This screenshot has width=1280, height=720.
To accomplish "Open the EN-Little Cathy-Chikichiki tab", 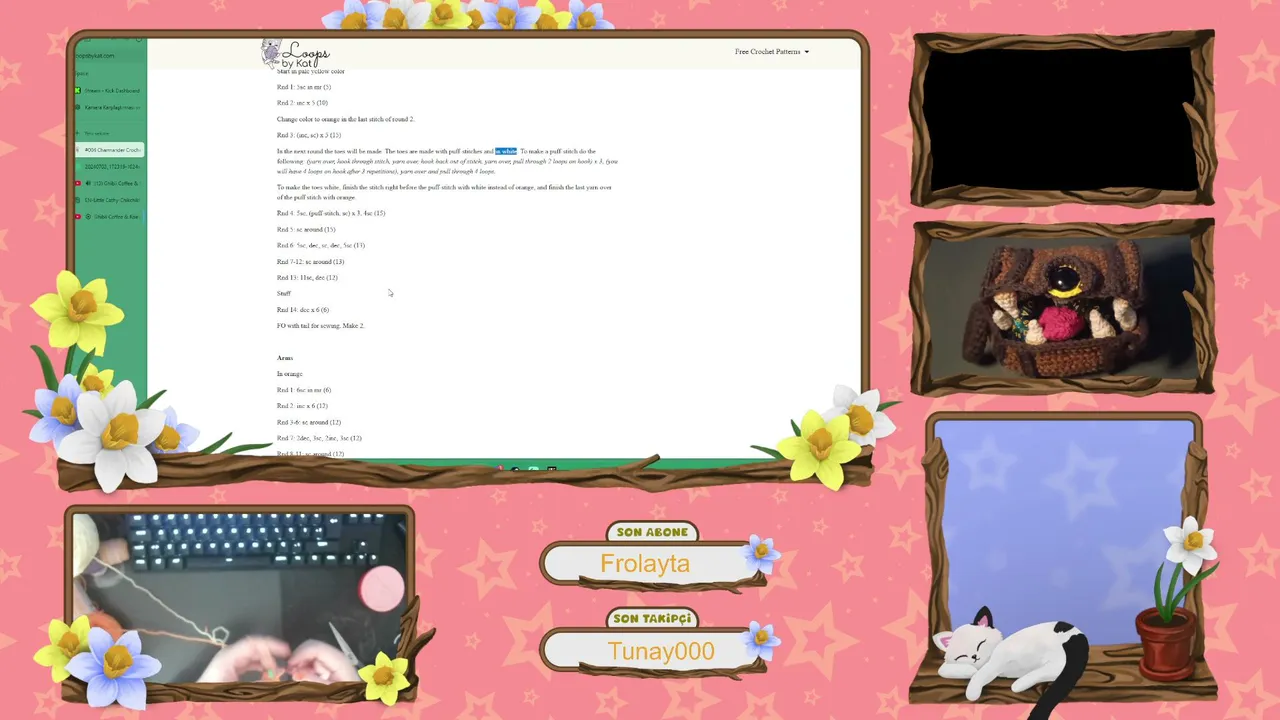I will [x=108, y=200].
